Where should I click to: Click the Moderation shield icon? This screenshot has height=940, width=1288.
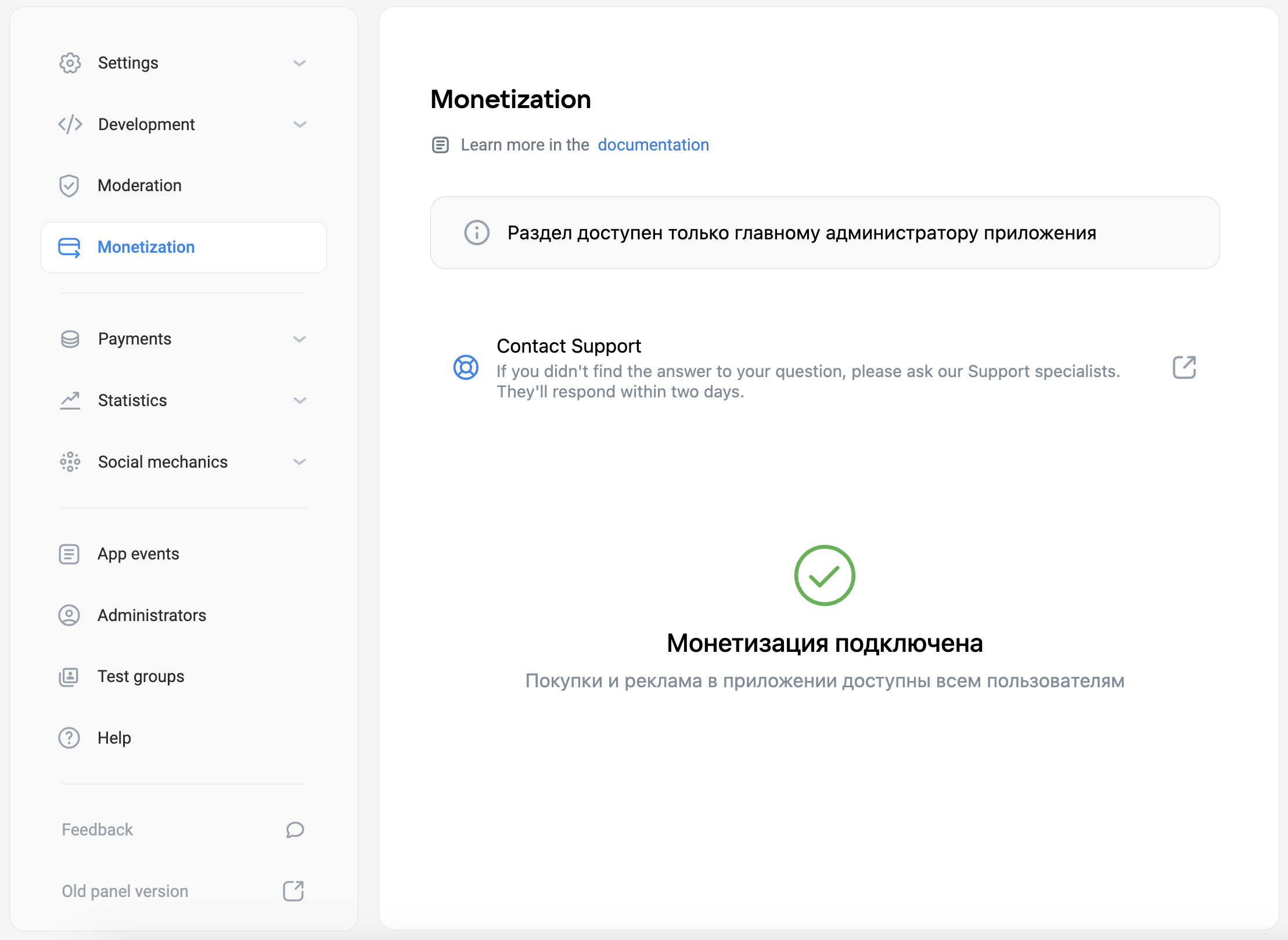pos(69,186)
